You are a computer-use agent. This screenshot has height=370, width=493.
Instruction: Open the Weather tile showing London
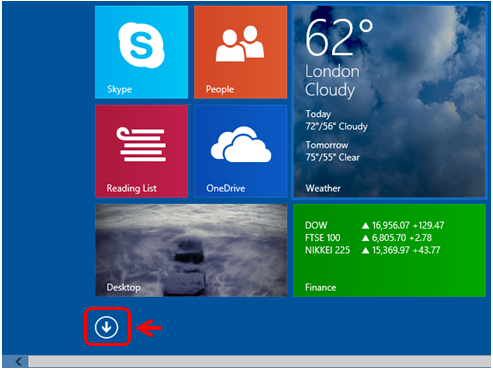click(x=389, y=102)
